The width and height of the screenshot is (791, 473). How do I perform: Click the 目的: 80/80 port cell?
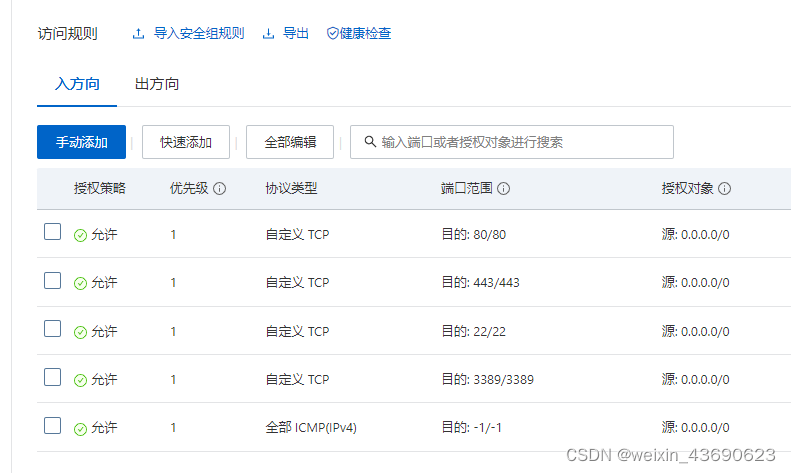click(x=474, y=234)
